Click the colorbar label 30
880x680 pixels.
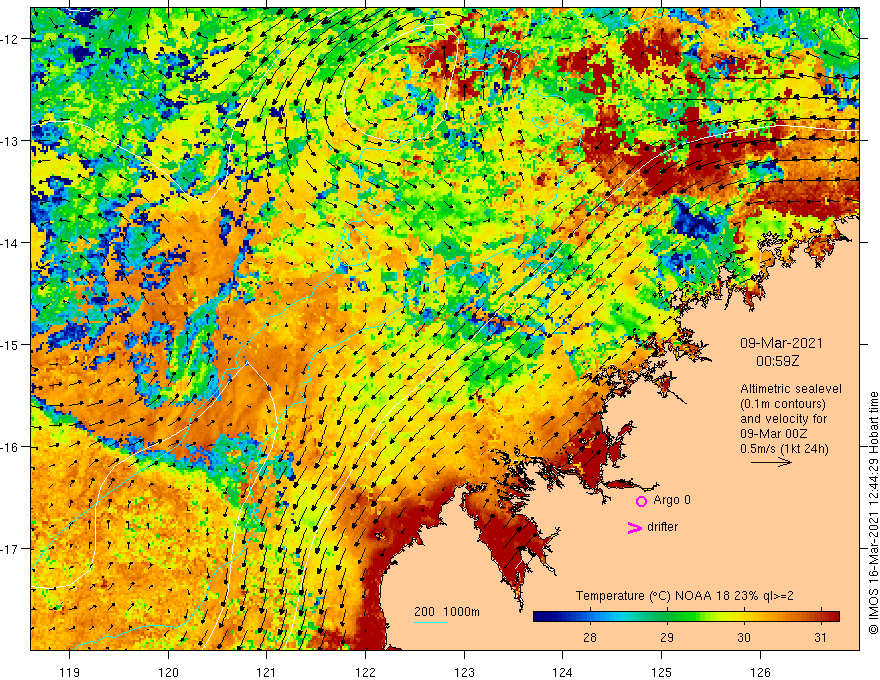[744, 637]
